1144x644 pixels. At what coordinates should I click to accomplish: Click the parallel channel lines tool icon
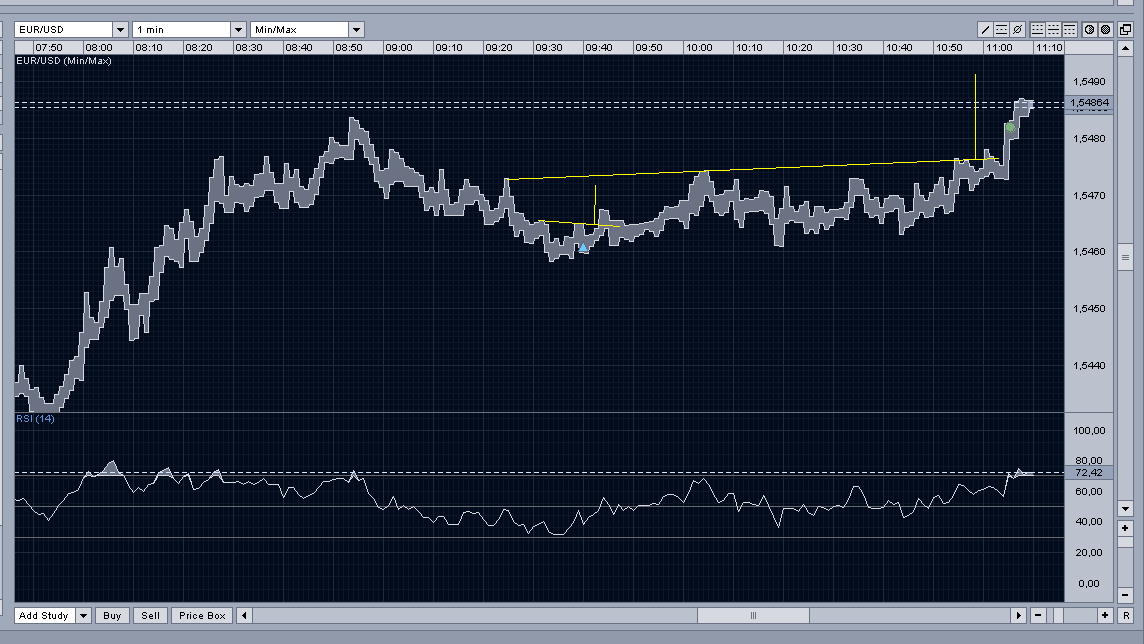click(1002, 30)
